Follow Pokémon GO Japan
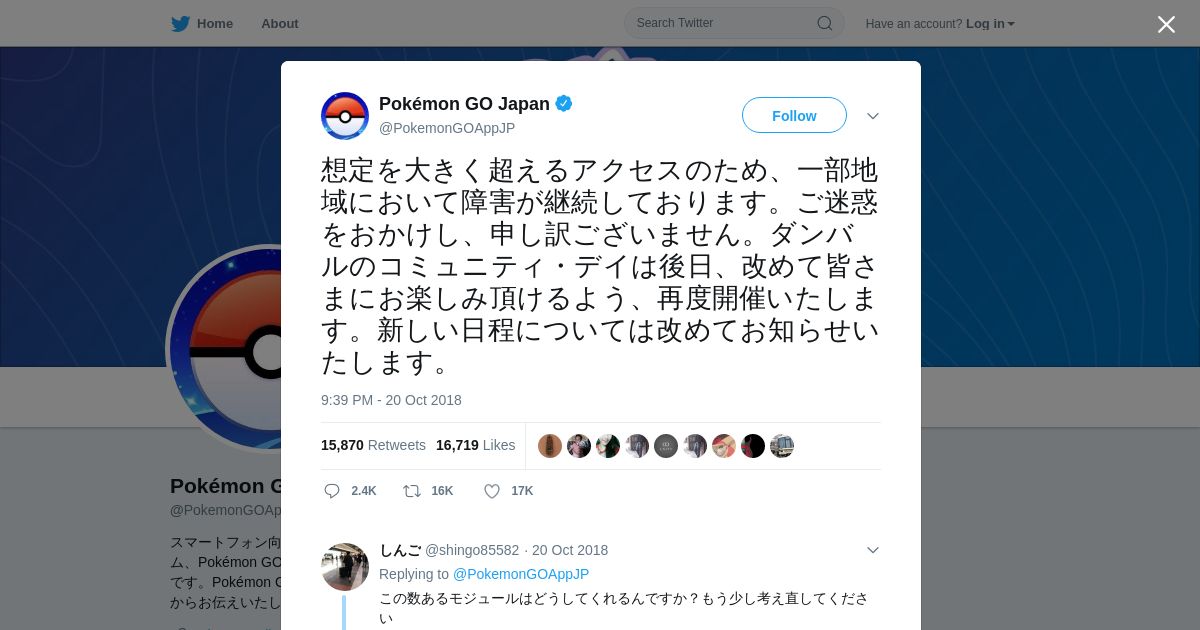The width and height of the screenshot is (1200, 630). pyautogui.click(x=794, y=116)
